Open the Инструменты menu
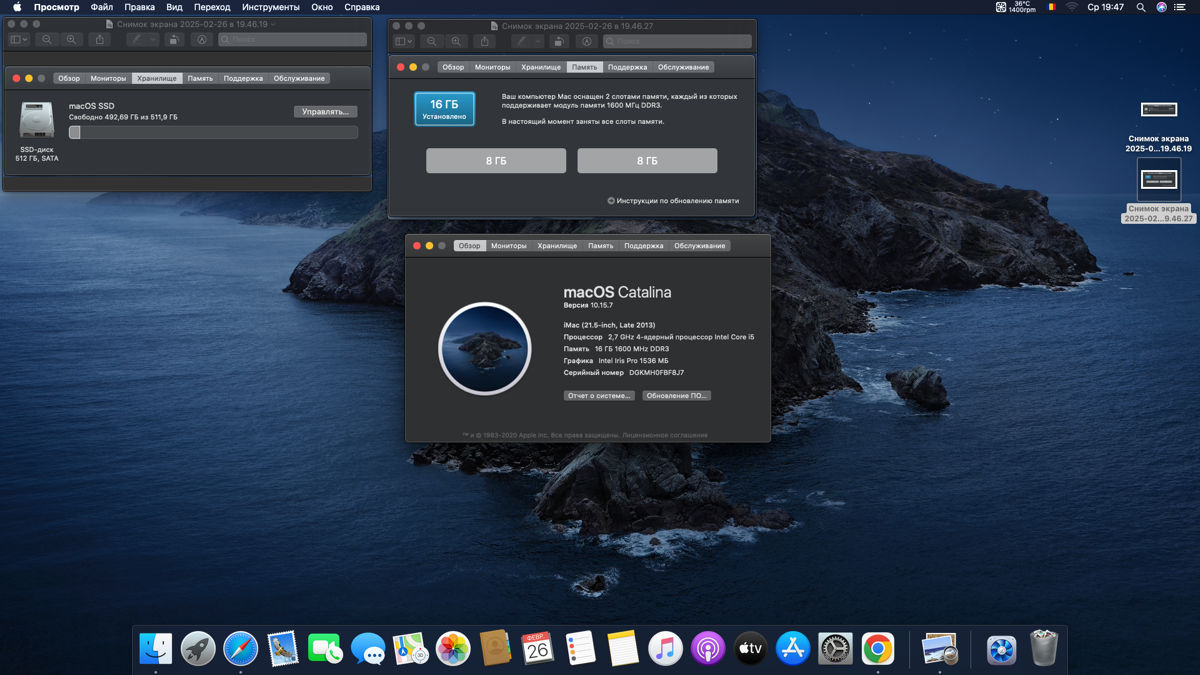 pos(270,7)
